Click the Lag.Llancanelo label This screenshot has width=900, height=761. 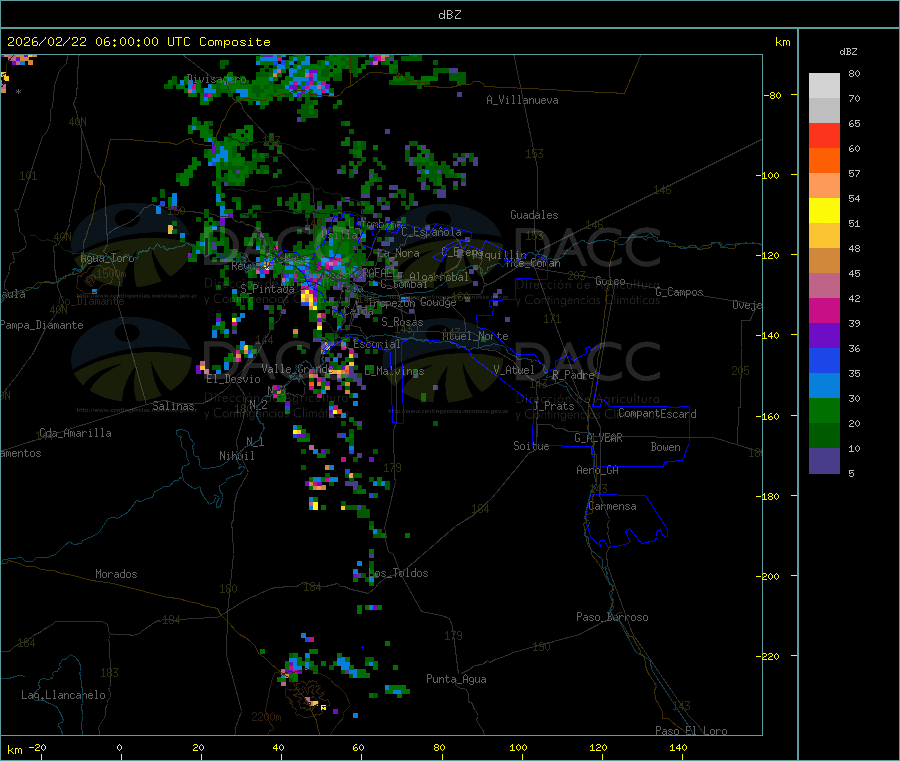click(x=63, y=695)
